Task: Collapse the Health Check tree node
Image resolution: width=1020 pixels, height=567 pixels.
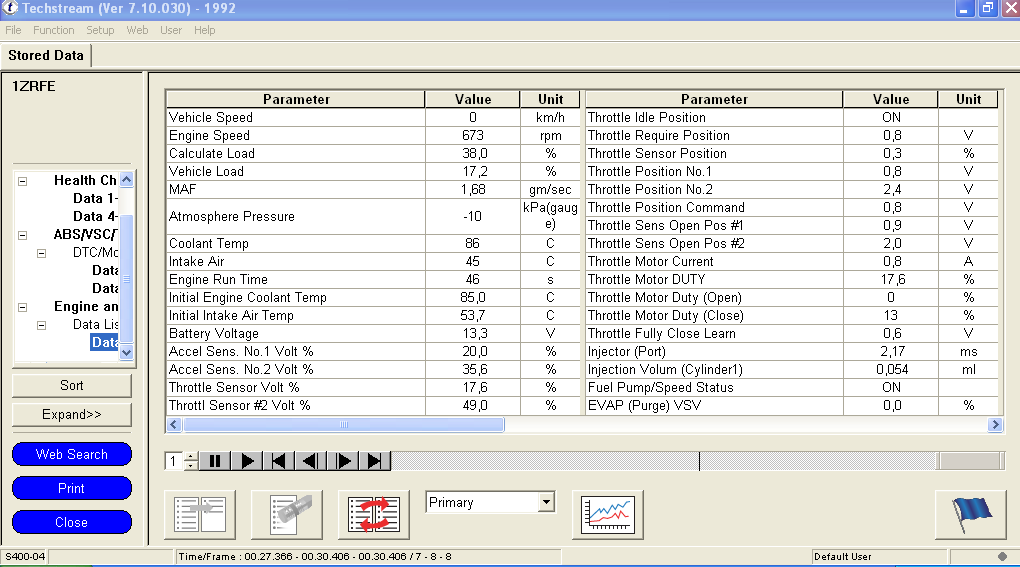Action: [x=22, y=181]
